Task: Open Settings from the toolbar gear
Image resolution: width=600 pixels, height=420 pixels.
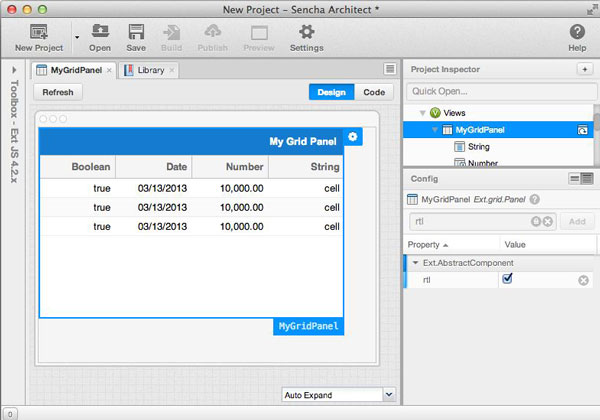Action: click(306, 33)
